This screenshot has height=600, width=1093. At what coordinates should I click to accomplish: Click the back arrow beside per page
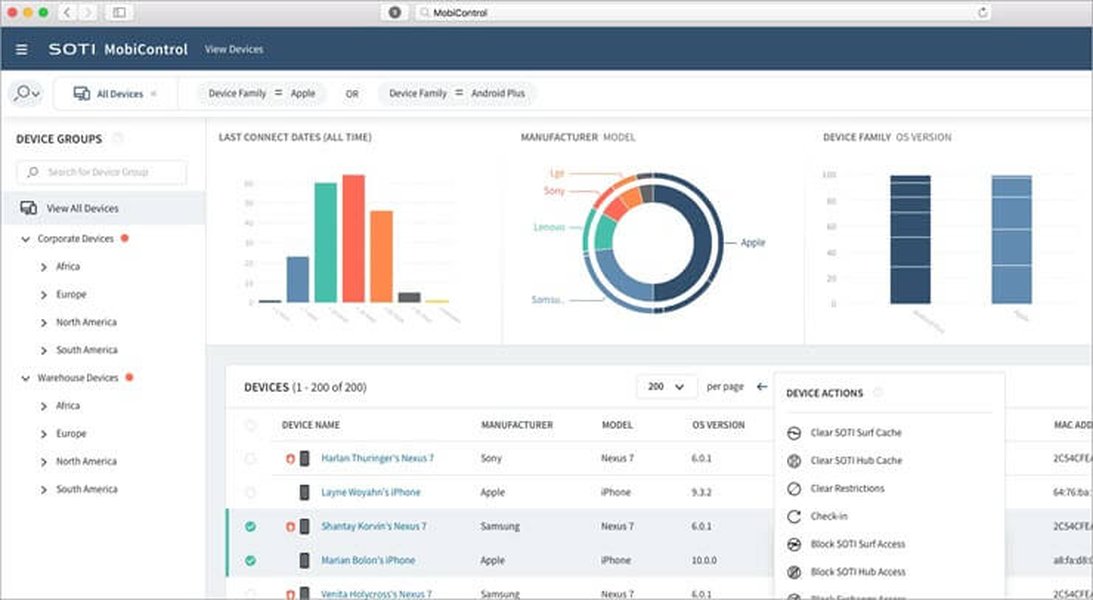[x=762, y=386]
